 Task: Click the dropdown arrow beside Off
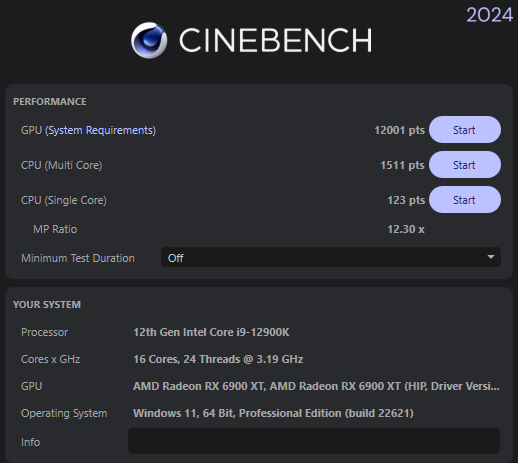(x=491, y=257)
